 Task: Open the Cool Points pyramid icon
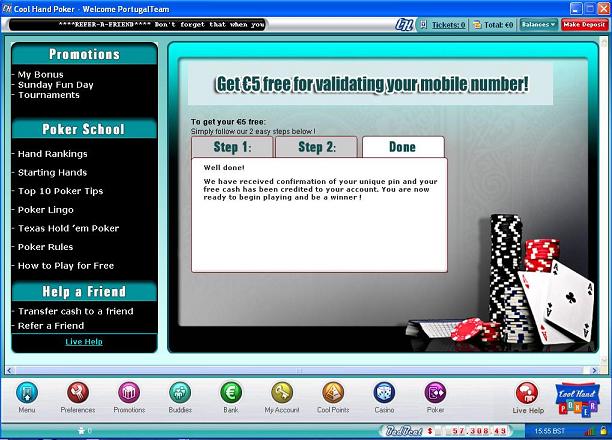333,392
